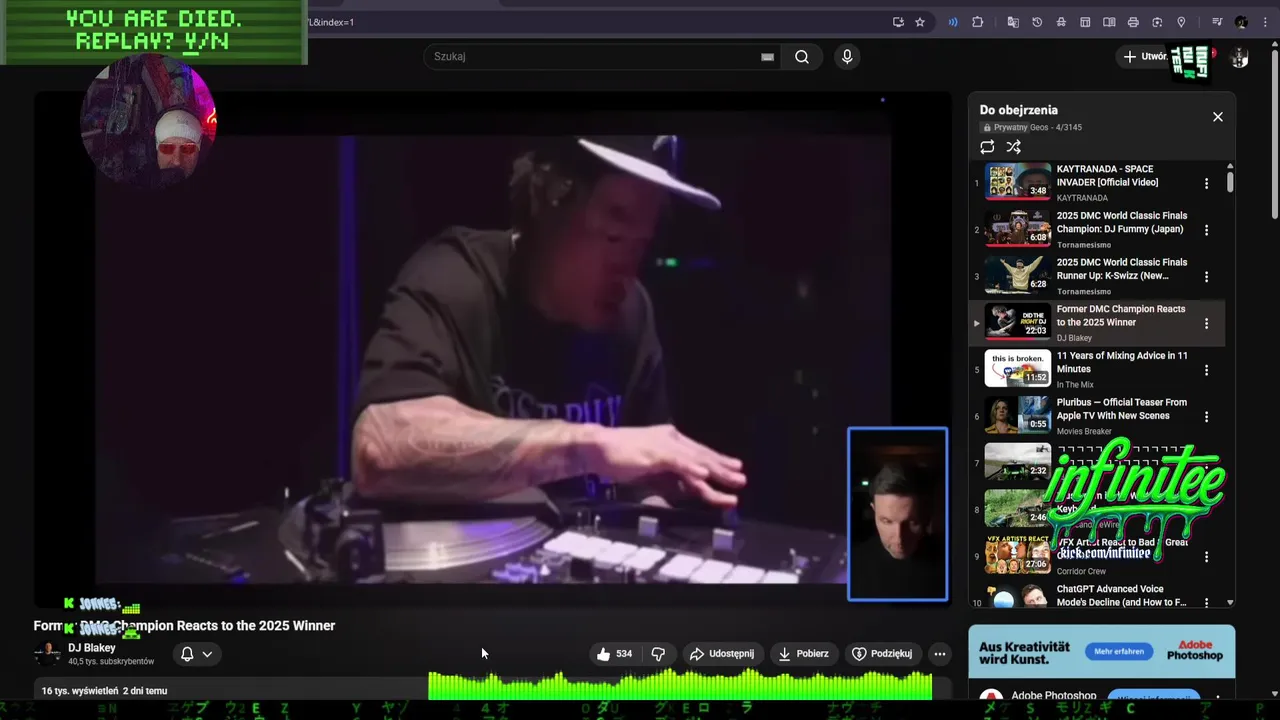This screenshot has height=720, width=1280.
Task: Open options for VFX Artist React entry
Action: coord(1206,557)
